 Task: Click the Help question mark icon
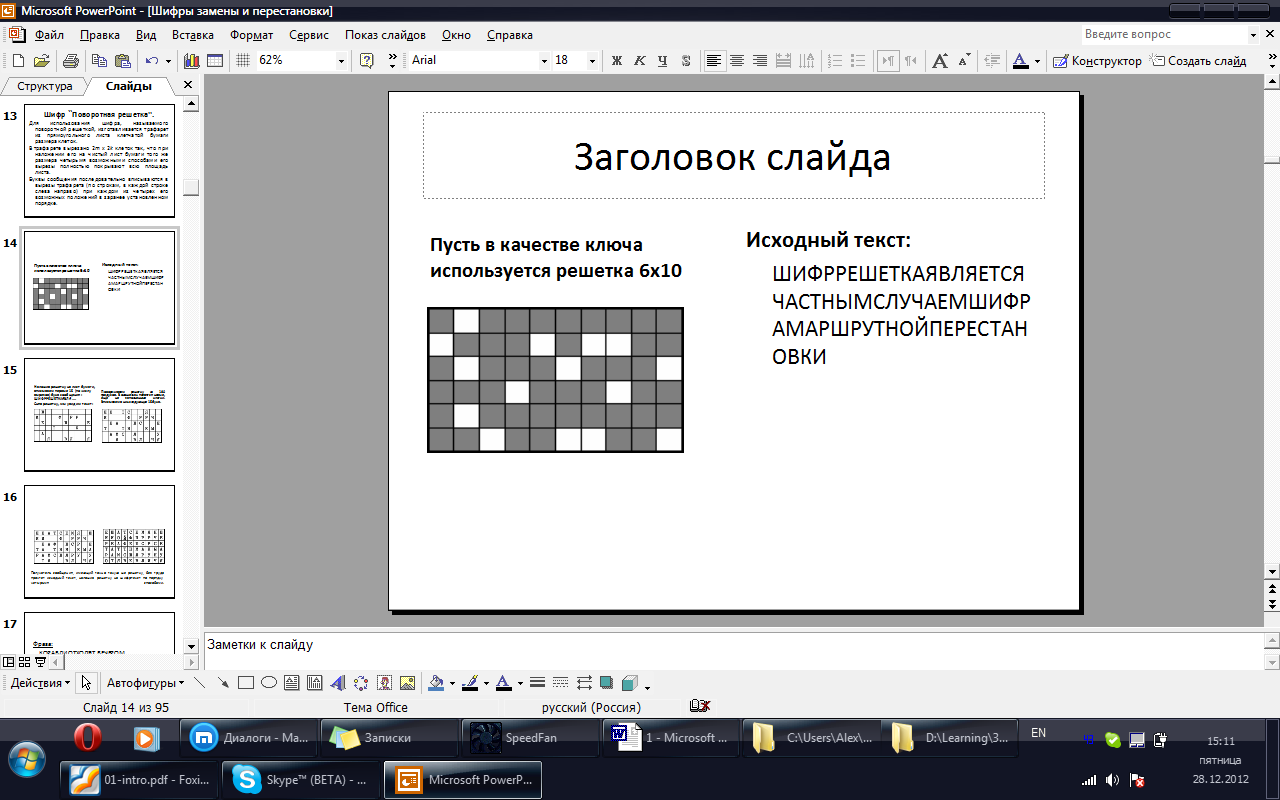(x=366, y=60)
